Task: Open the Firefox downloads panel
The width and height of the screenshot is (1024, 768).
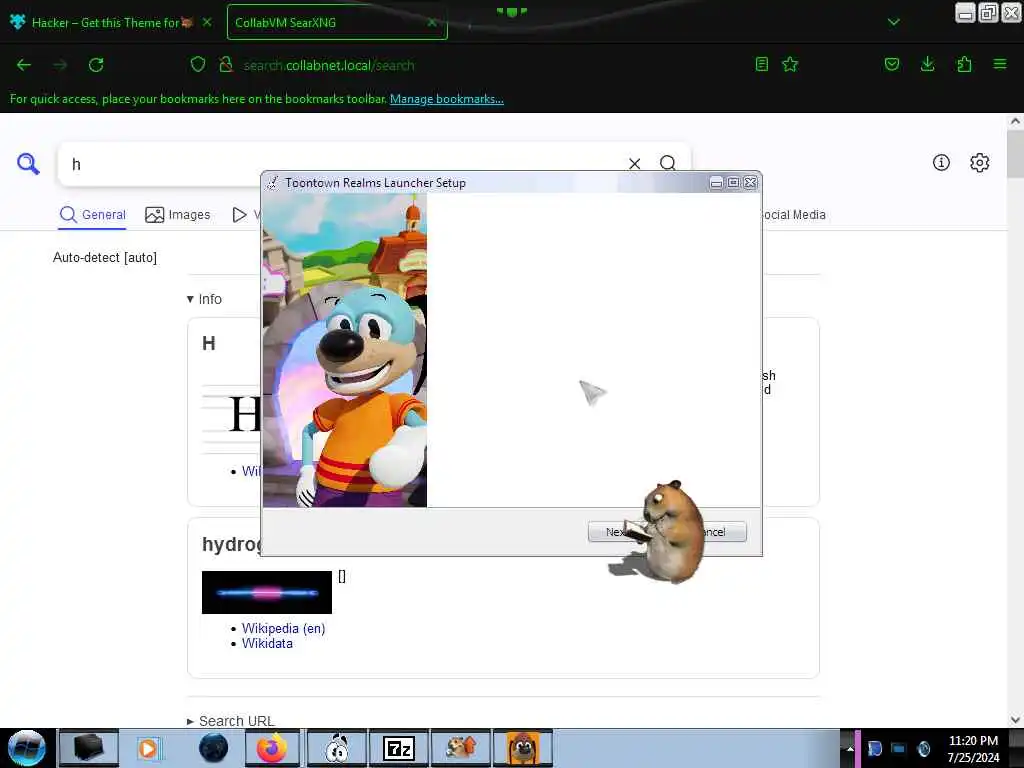Action: [927, 64]
